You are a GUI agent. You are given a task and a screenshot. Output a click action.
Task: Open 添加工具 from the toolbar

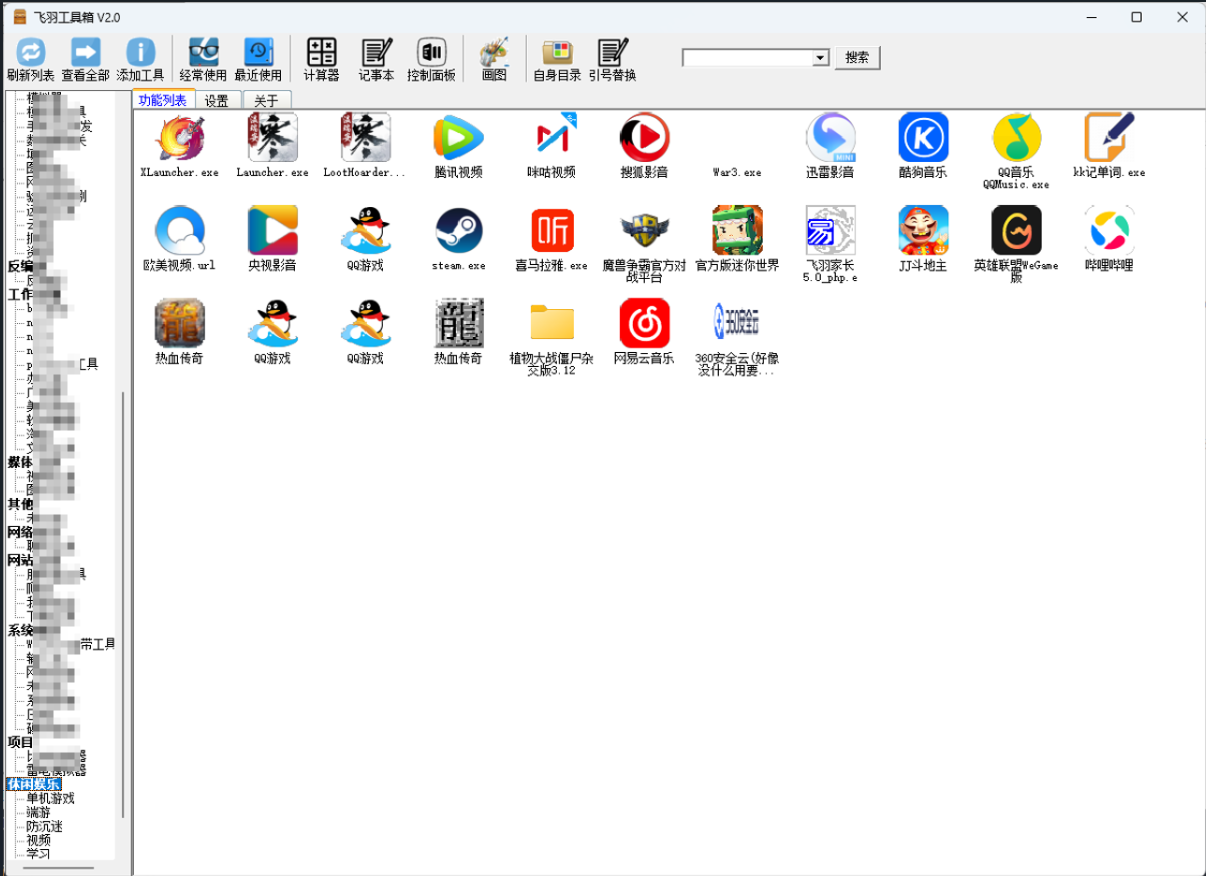point(140,54)
